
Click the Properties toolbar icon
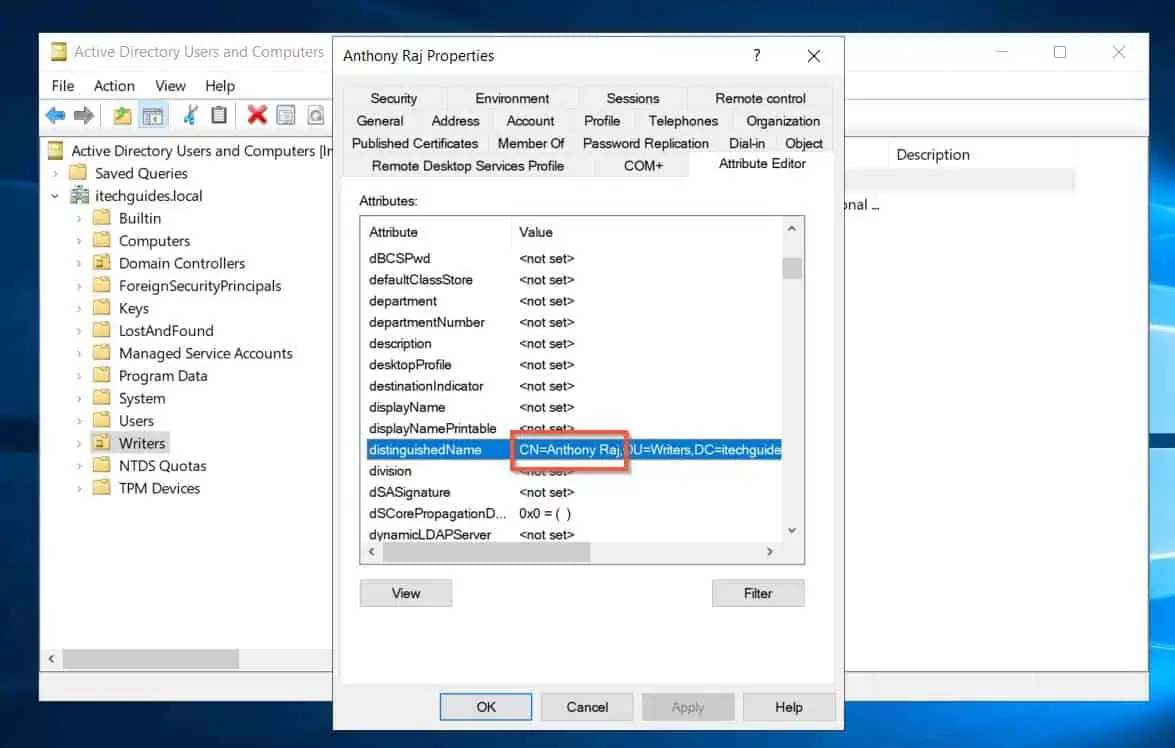(x=286, y=115)
